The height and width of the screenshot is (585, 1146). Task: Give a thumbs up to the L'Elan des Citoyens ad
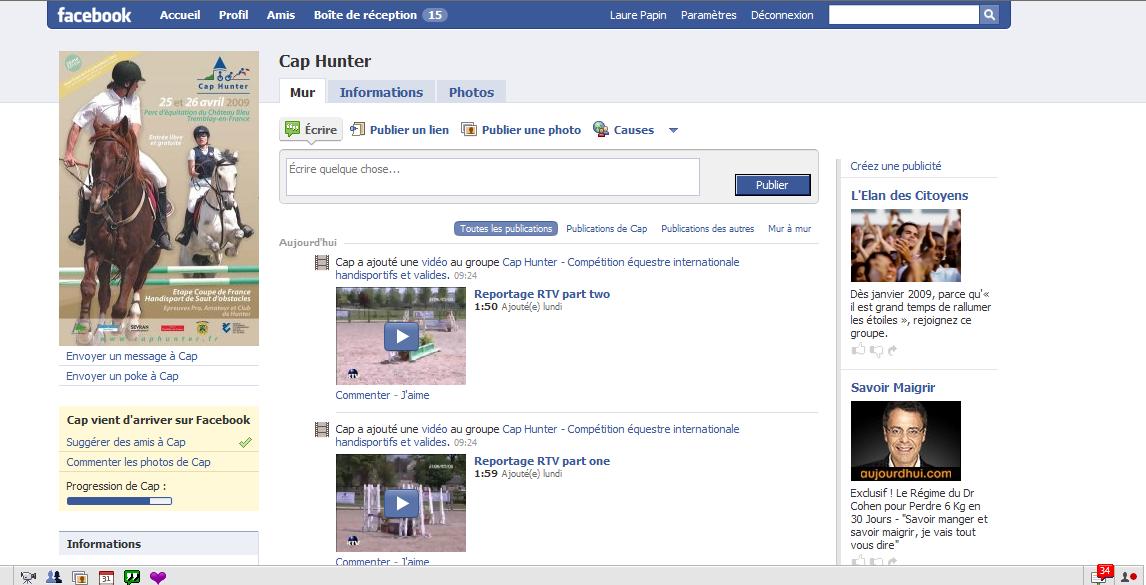859,350
